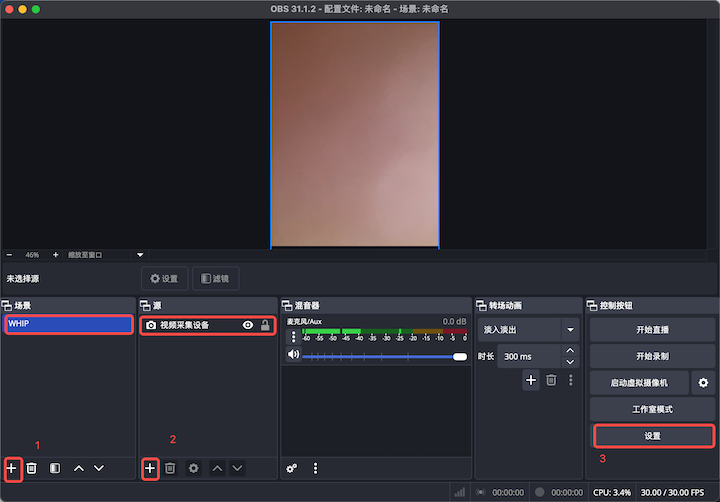Toggle lock on 视频采集设备 source
Viewport: 720px width, 502px height.
point(265,326)
